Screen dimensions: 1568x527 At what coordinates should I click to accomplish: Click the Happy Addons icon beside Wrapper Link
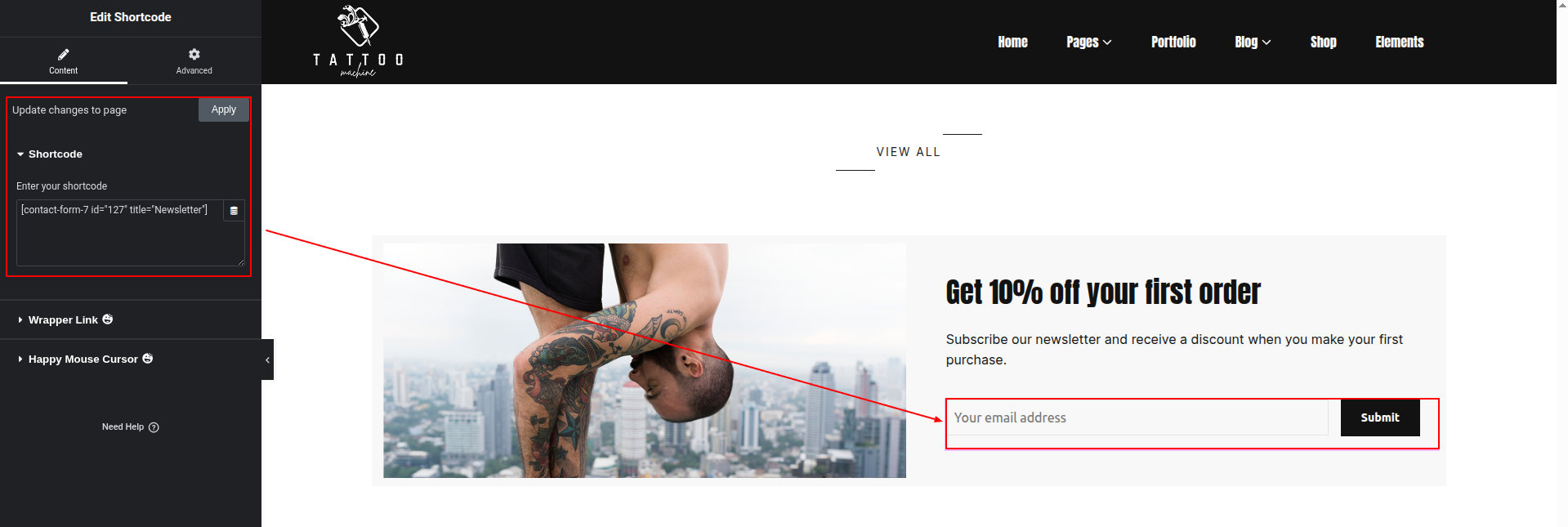(108, 319)
